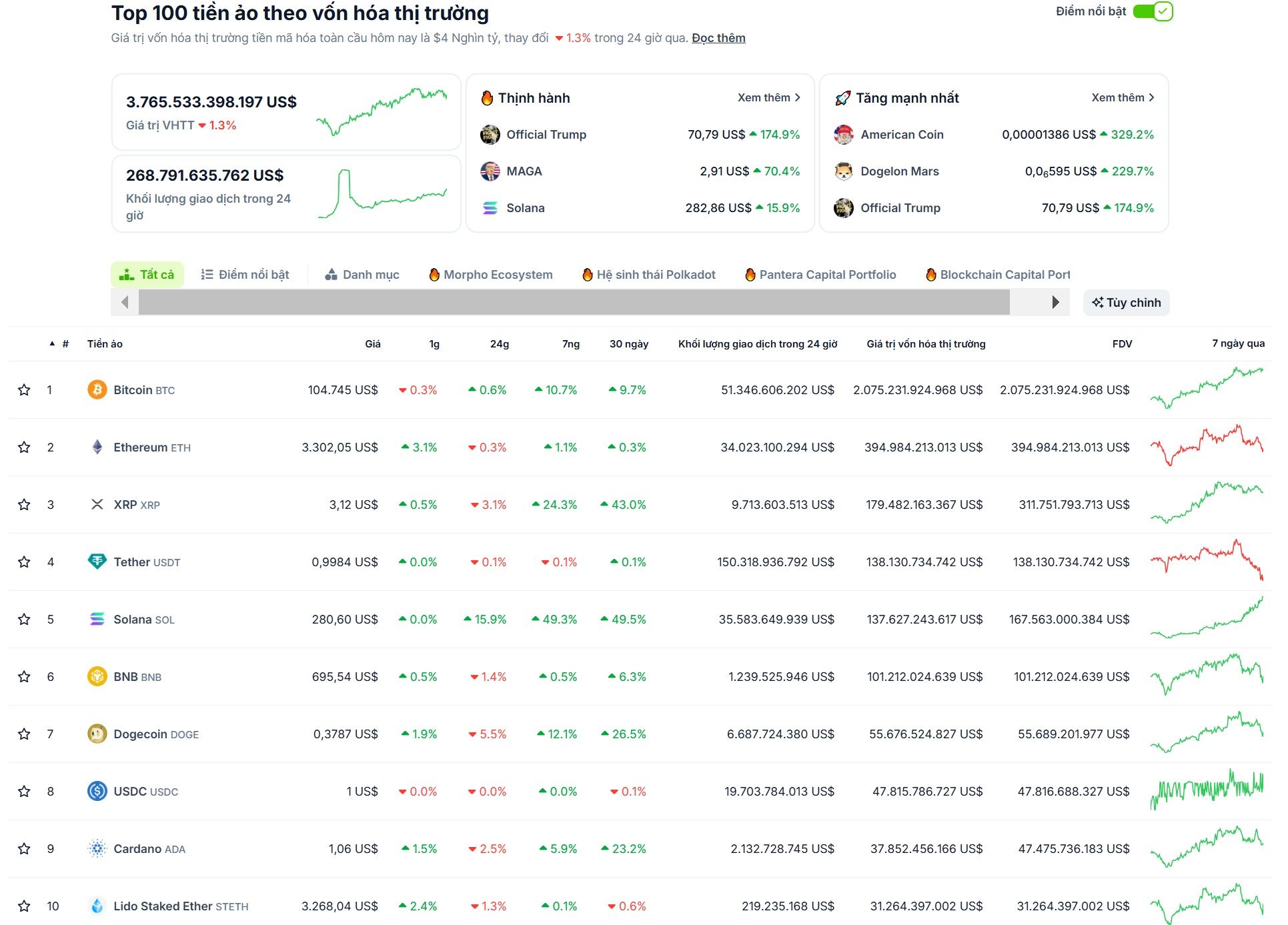Open the market cap sparkline chart

pyautogui.click(x=382, y=111)
